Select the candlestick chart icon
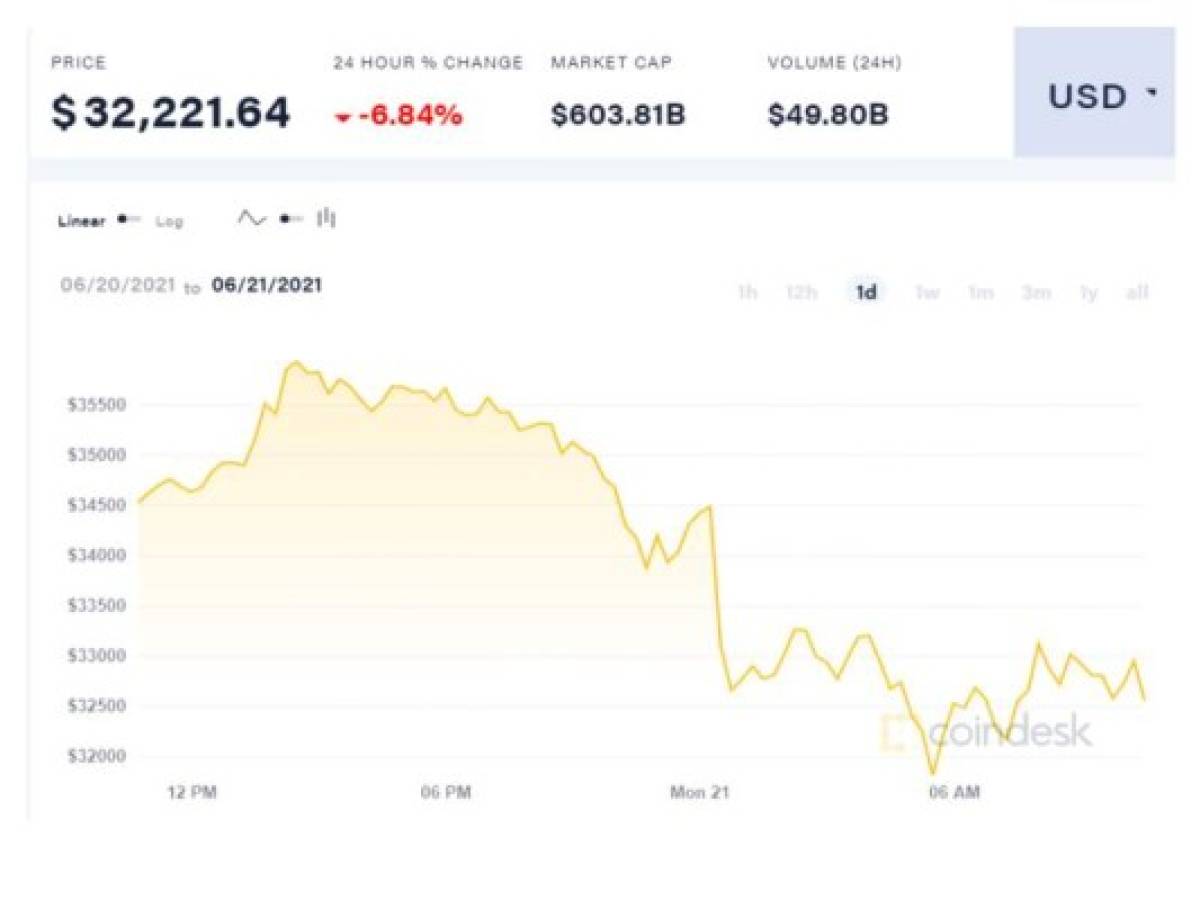 pyautogui.click(x=326, y=217)
